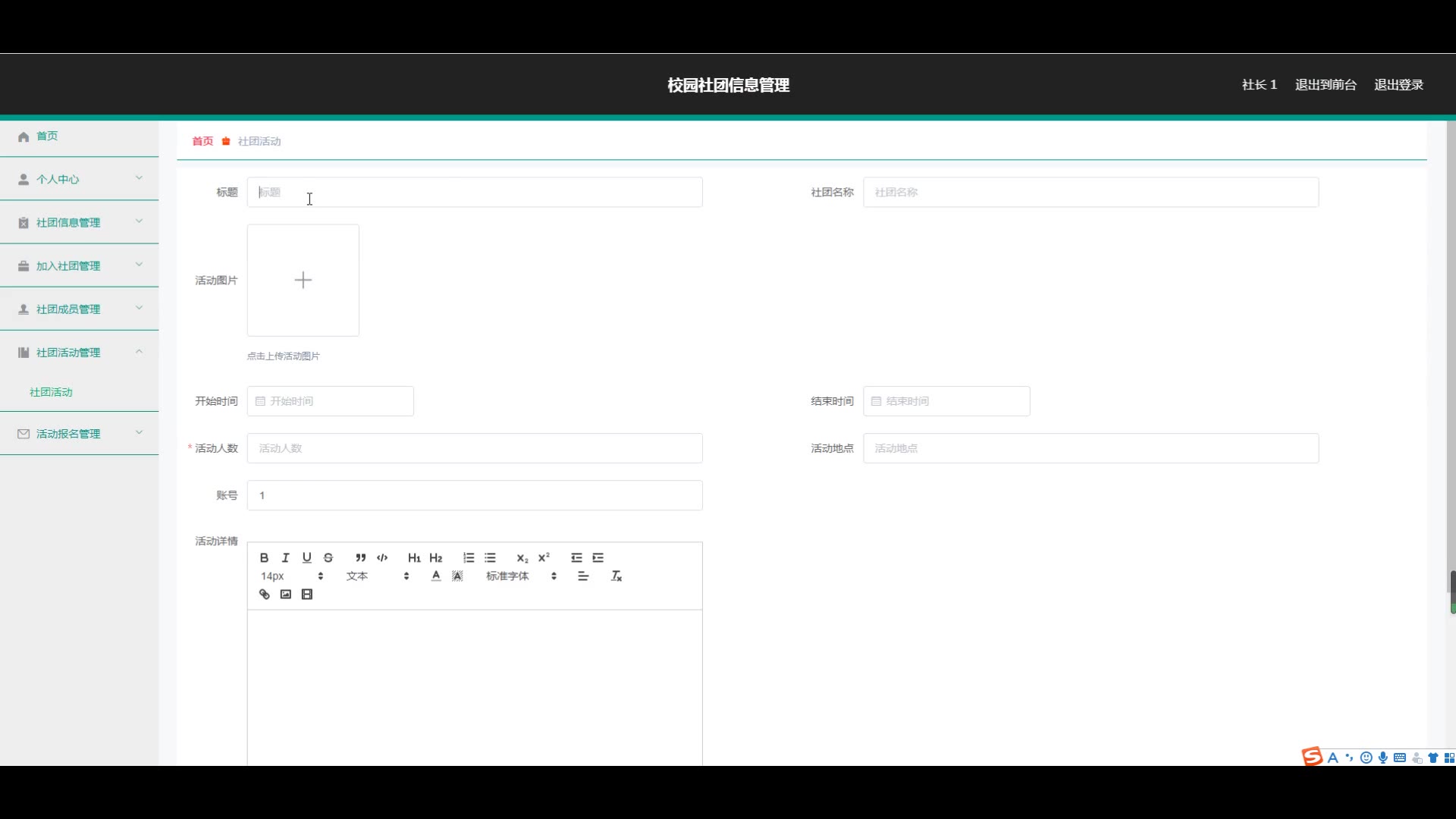Create a bulleted list

[490, 557]
